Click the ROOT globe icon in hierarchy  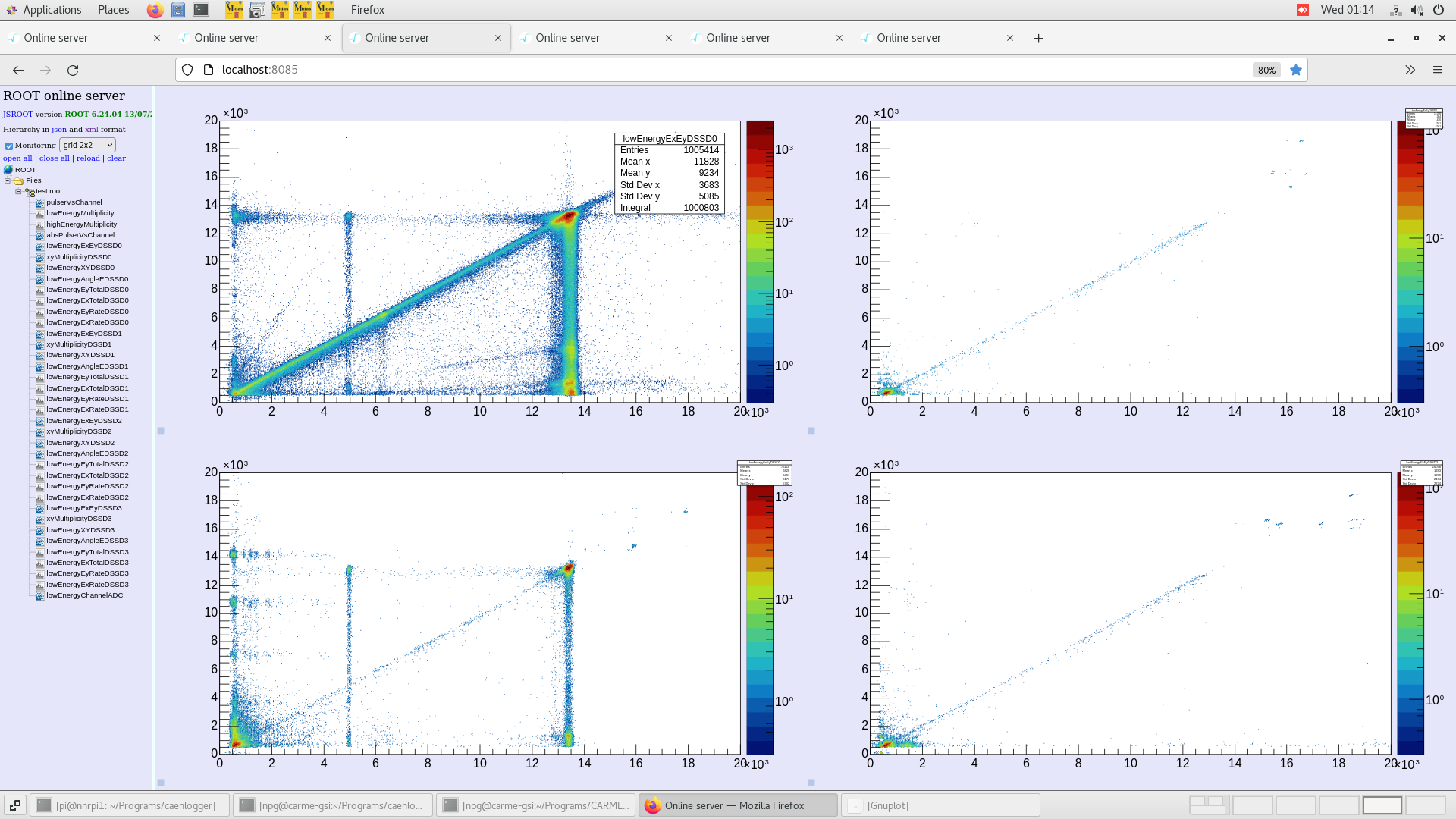tap(8, 170)
